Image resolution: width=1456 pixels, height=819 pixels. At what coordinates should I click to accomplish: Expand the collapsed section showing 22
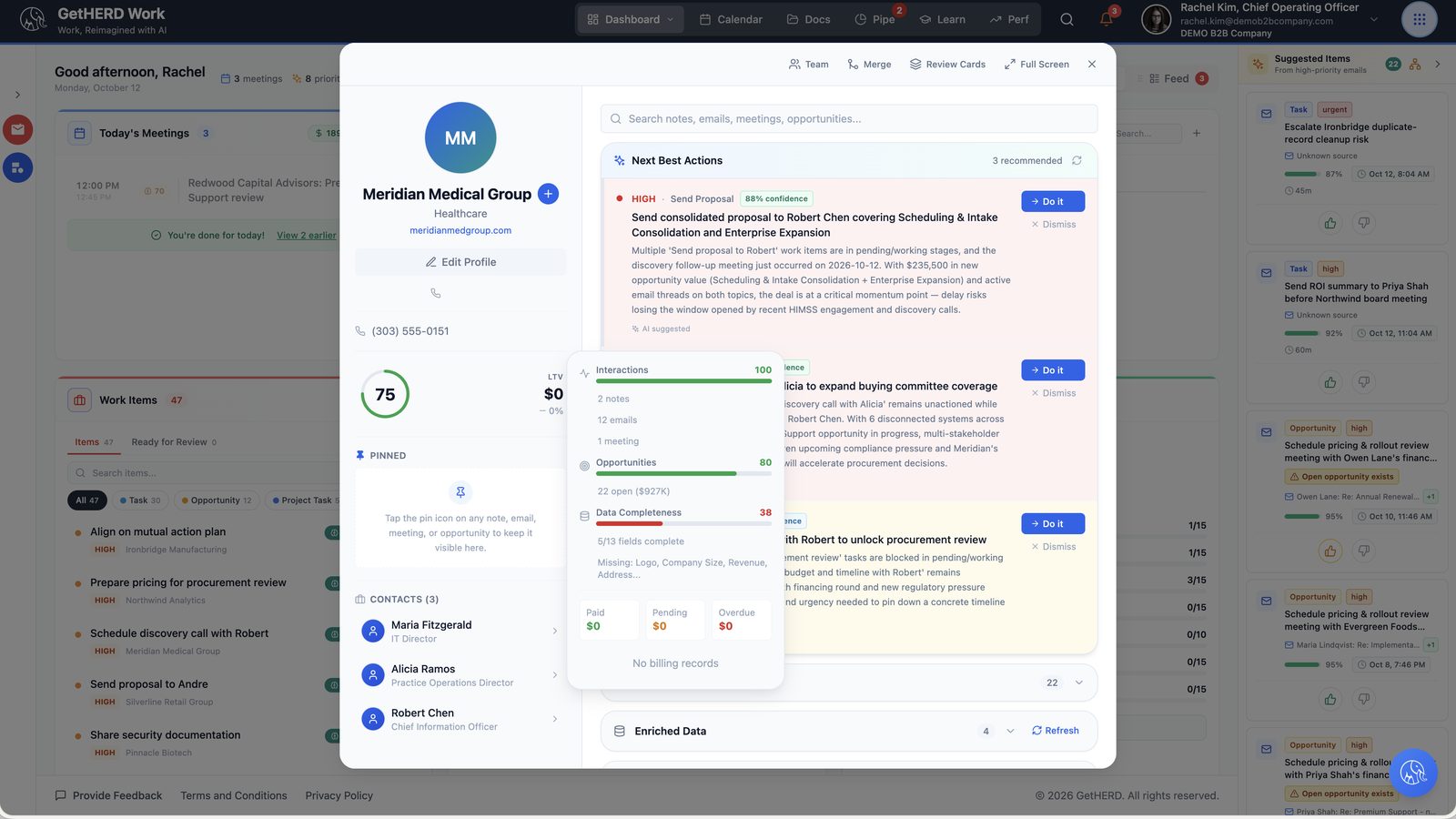point(1079,682)
